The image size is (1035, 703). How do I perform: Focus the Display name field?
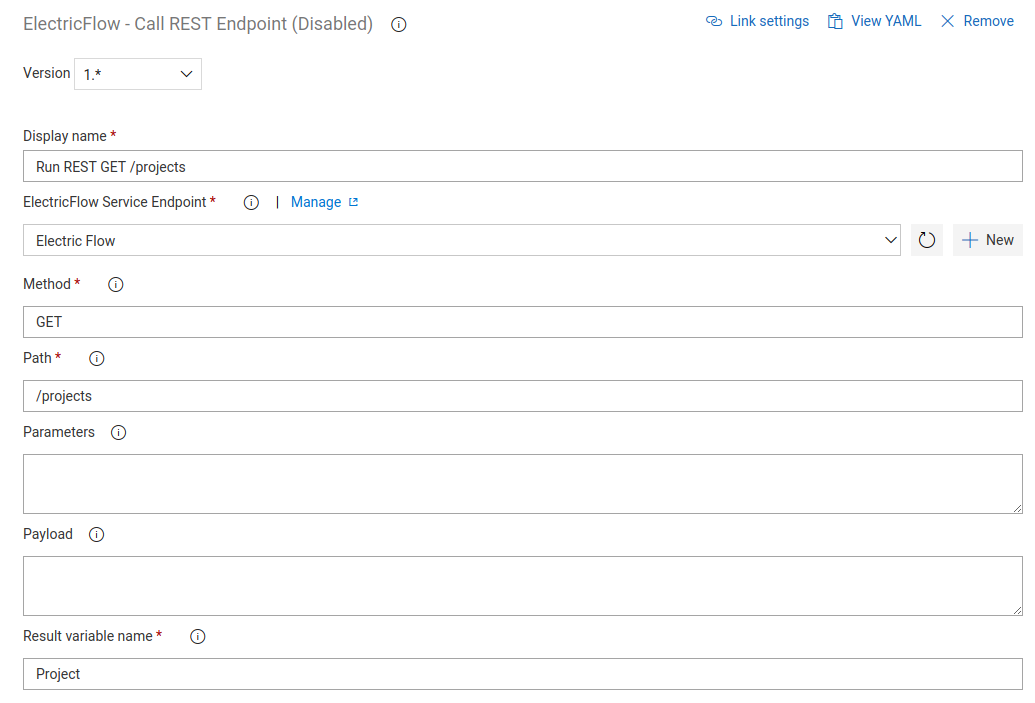pyautogui.click(x=523, y=166)
